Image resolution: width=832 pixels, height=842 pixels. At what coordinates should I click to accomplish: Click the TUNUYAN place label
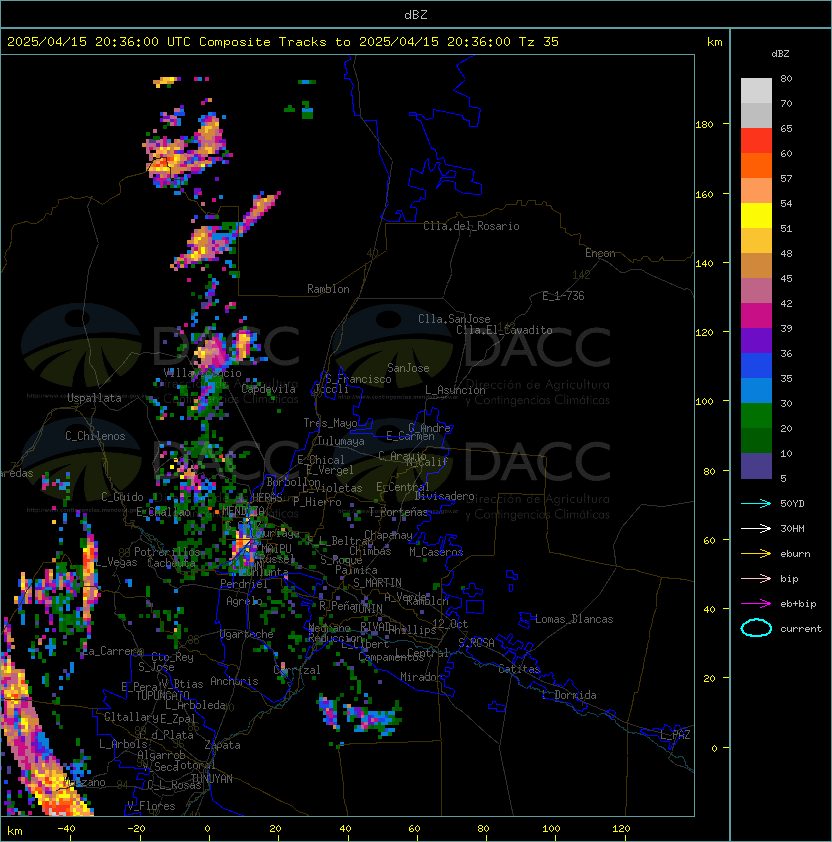click(212, 779)
